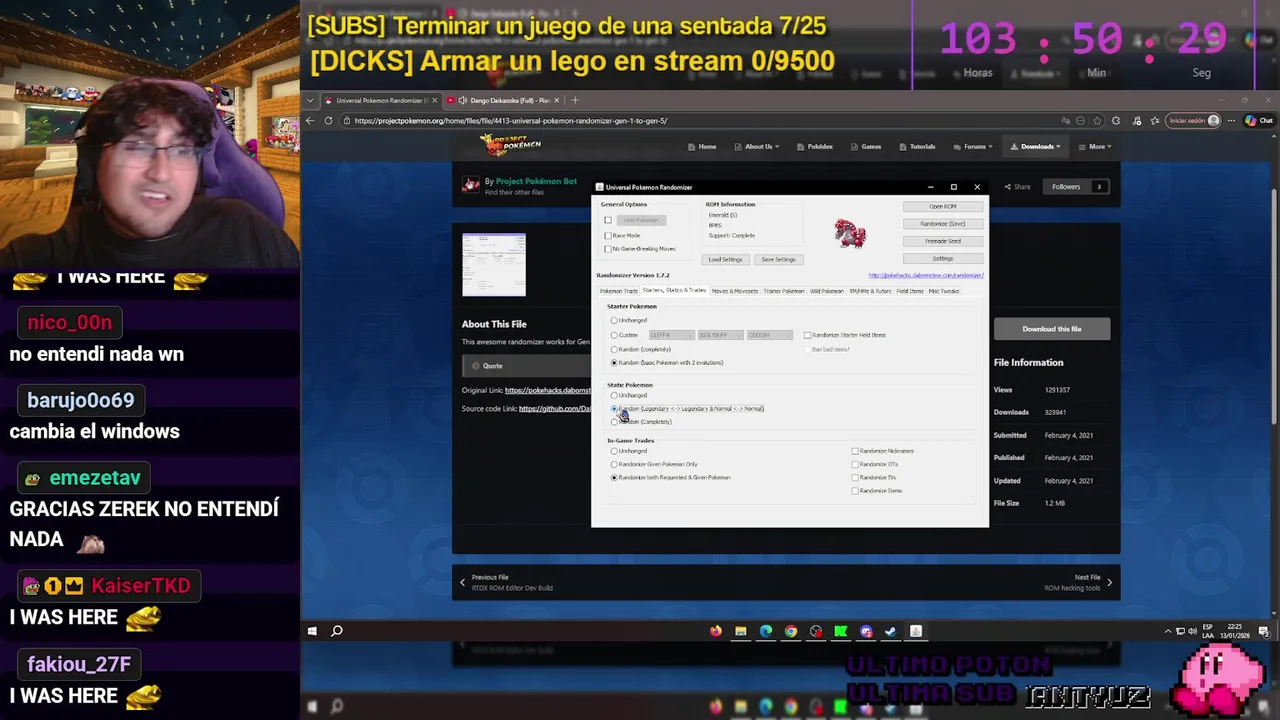Open Microsoft Edge from the taskbar
This screenshot has height=720, width=1280.
click(766, 631)
